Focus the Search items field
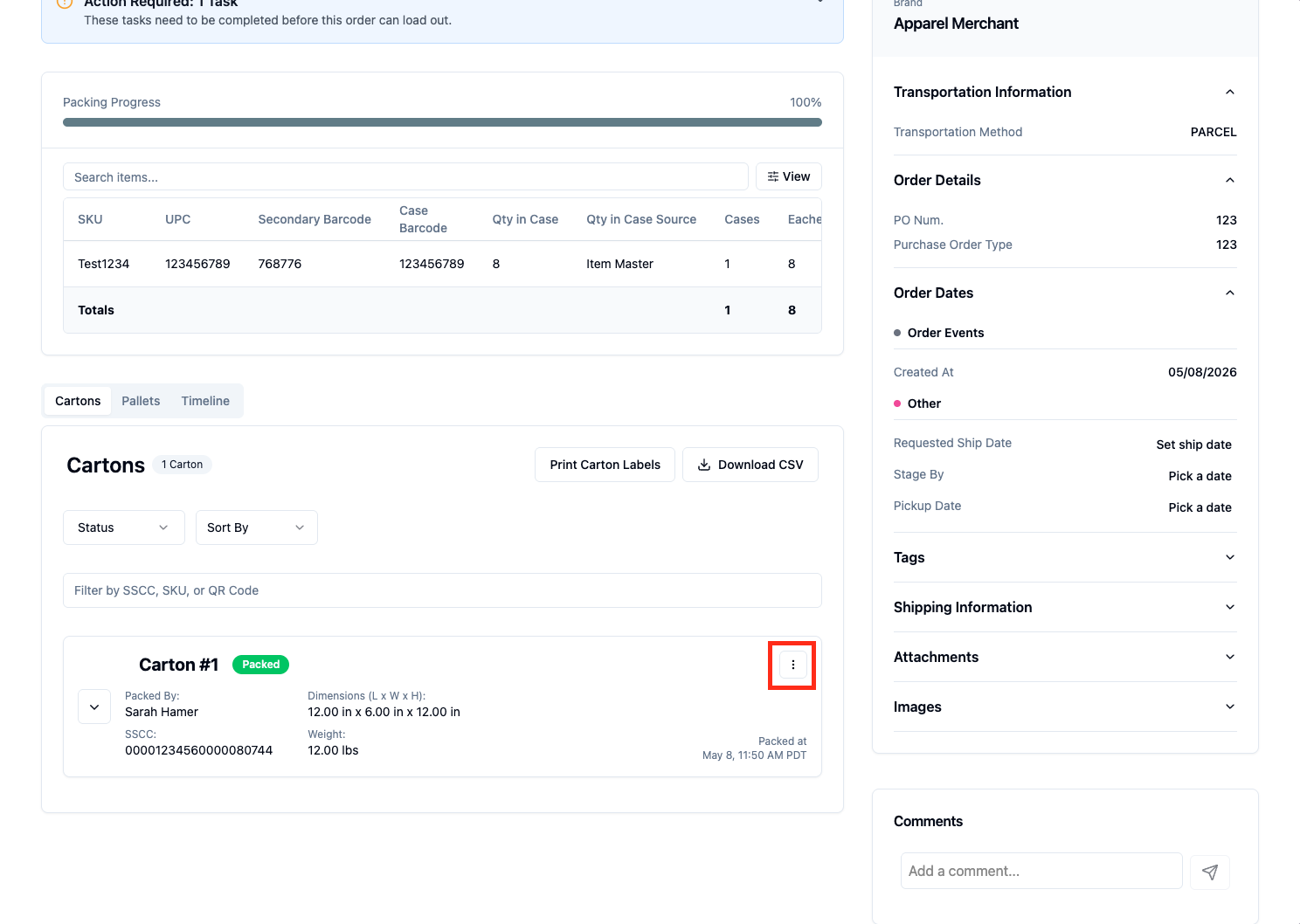Image resolution: width=1300 pixels, height=924 pixels. [405, 176]
